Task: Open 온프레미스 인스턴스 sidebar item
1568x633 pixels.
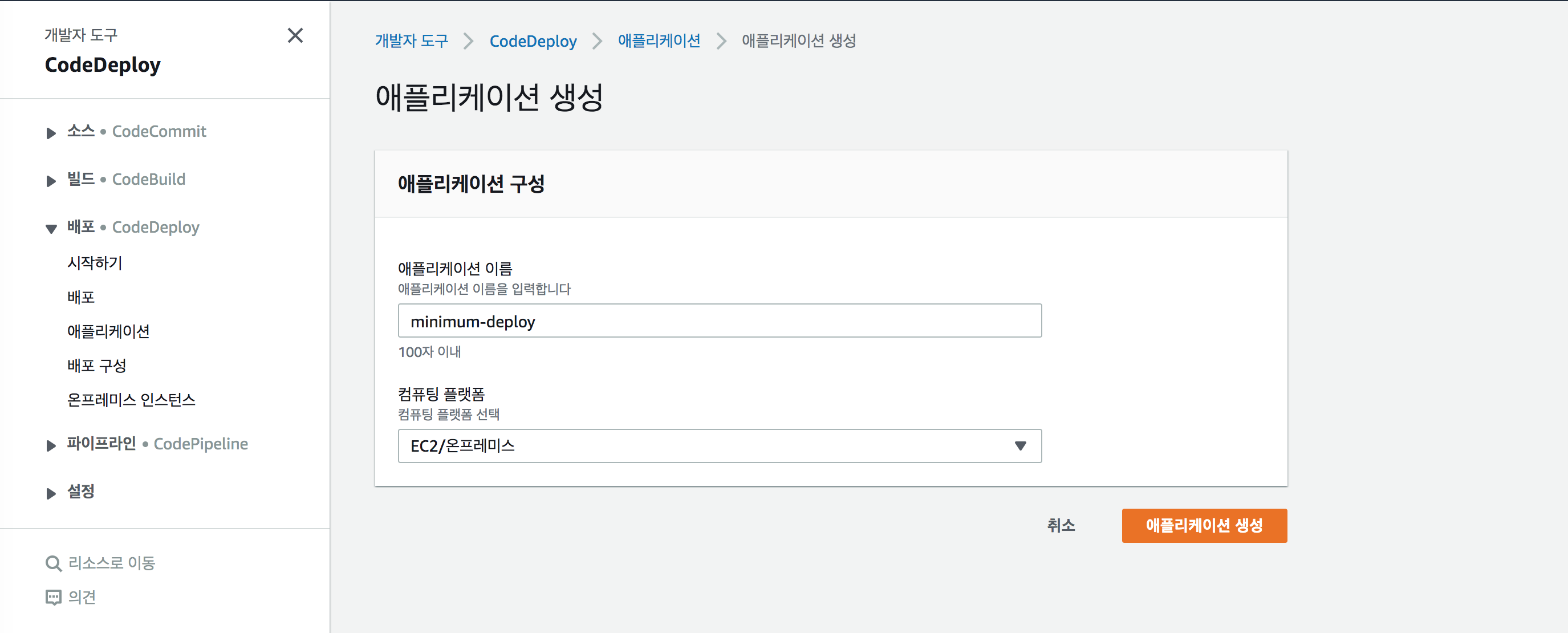Action: pos(131,399)
